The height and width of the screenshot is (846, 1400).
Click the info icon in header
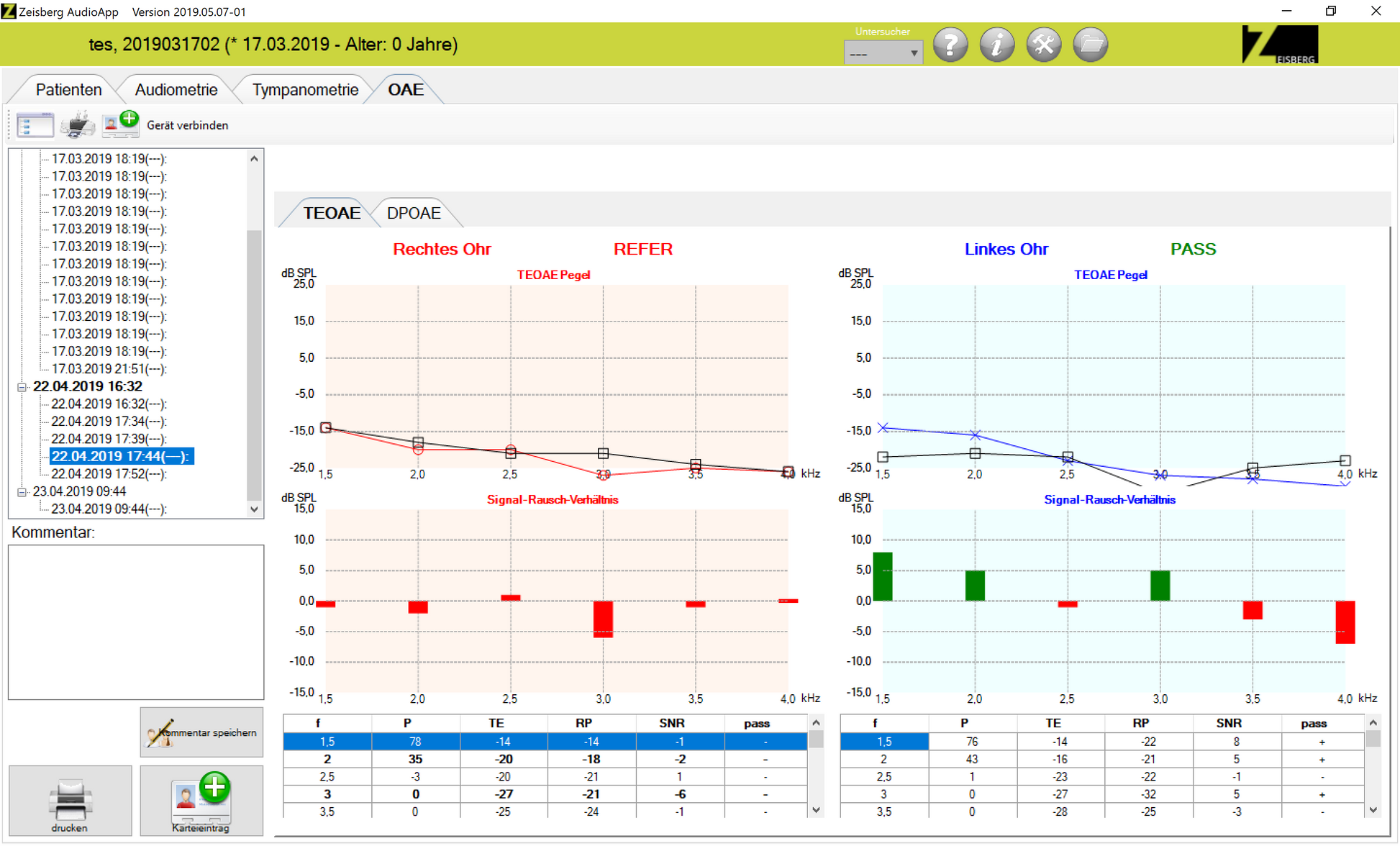pyautogui.click(x=997, y=45)
